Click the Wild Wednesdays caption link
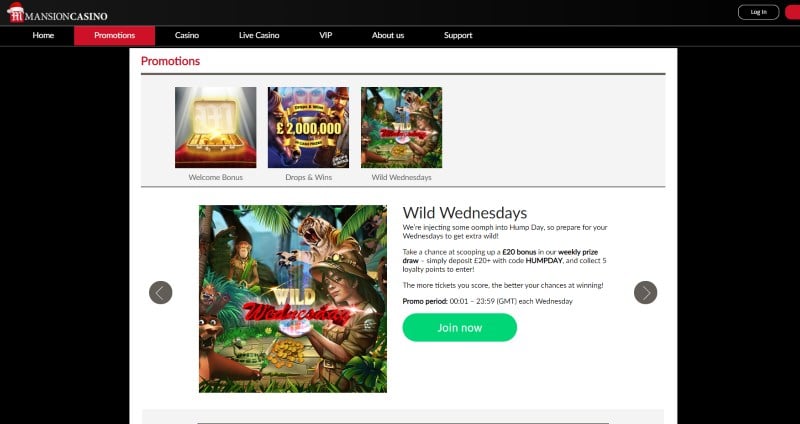 click(402, 178)
